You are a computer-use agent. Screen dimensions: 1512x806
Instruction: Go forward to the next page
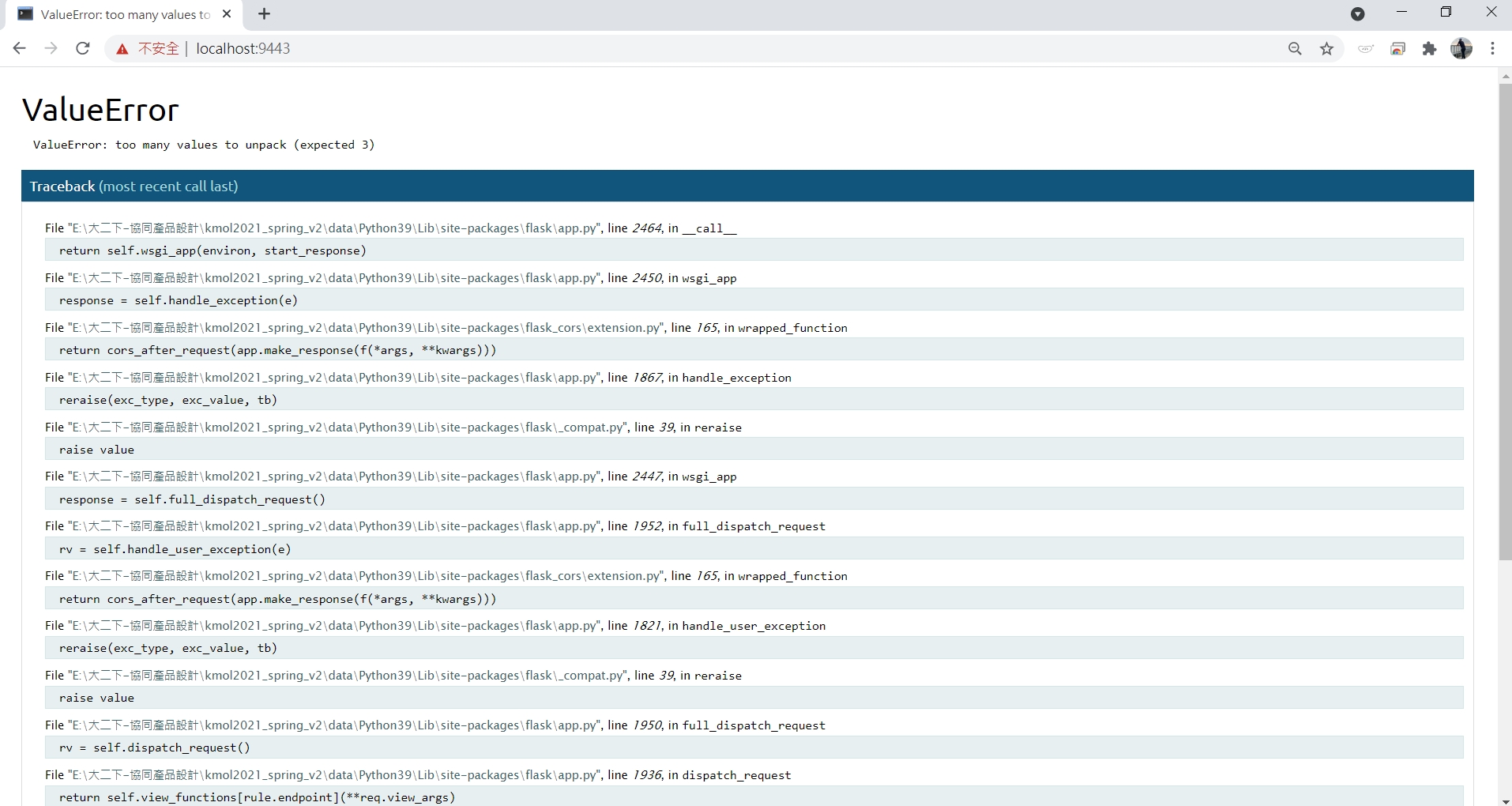pos(51,48)
